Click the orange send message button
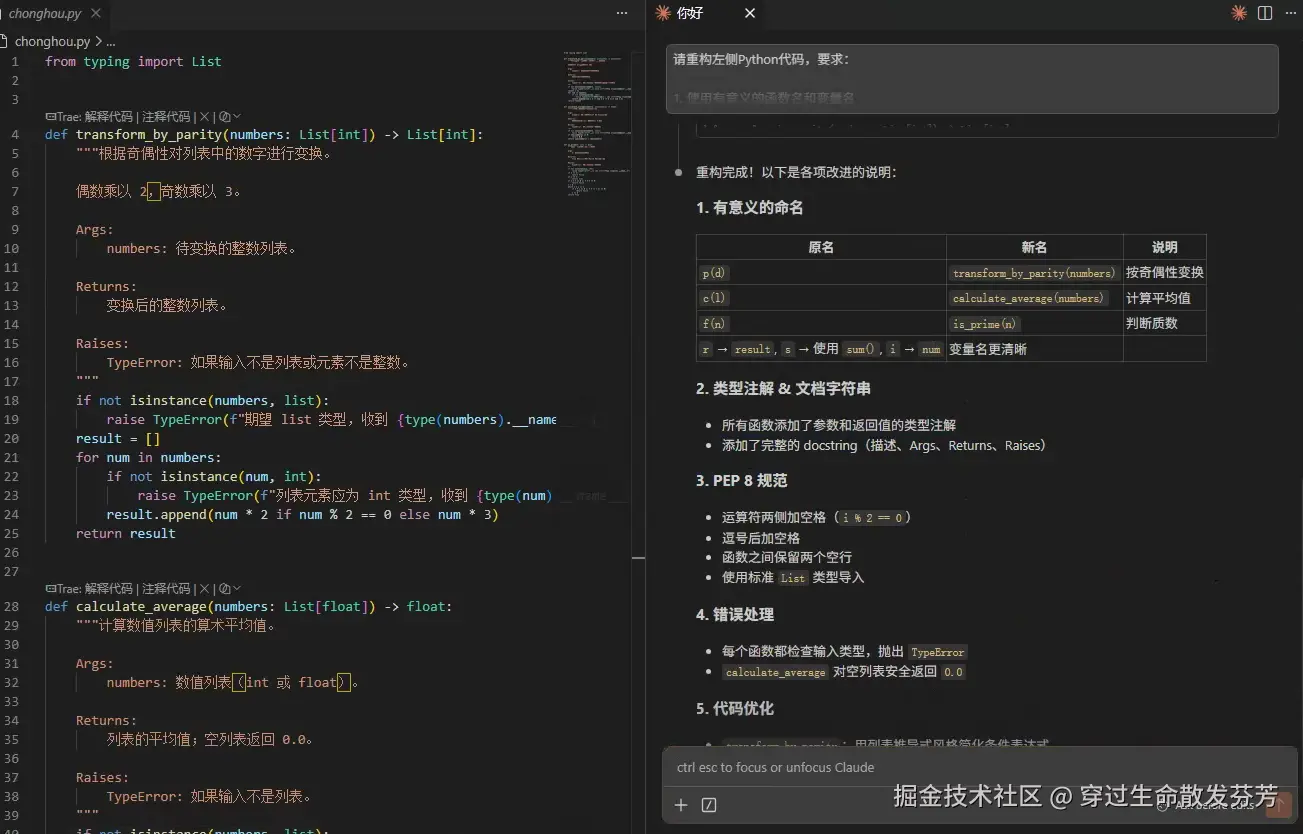This screenshot has width=1303, height=834. click(1278, 804)
